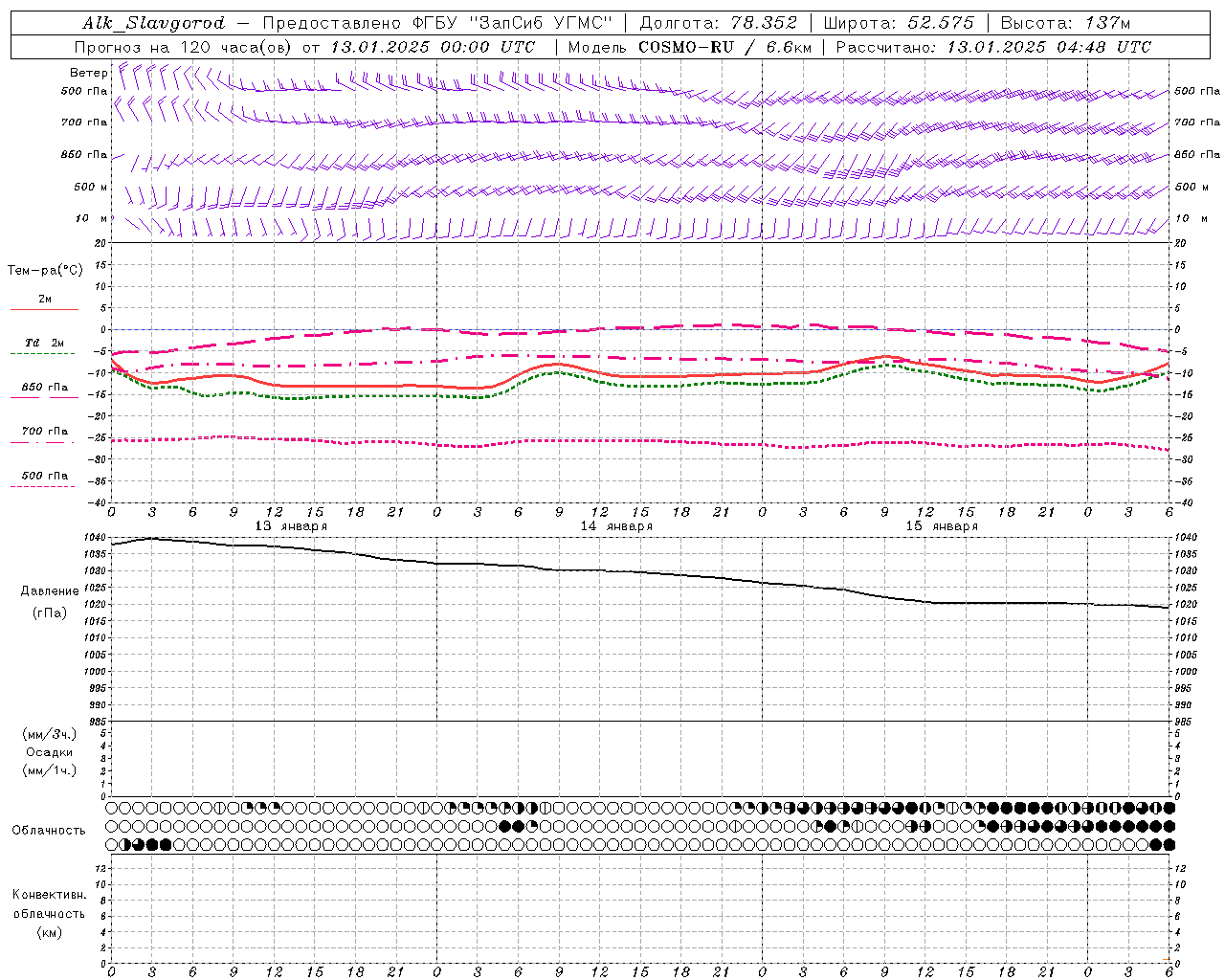Screen dimensions: 1225x980
Task: Select the '2м' temperature legend entry
Action: click(x=45, y=300)
